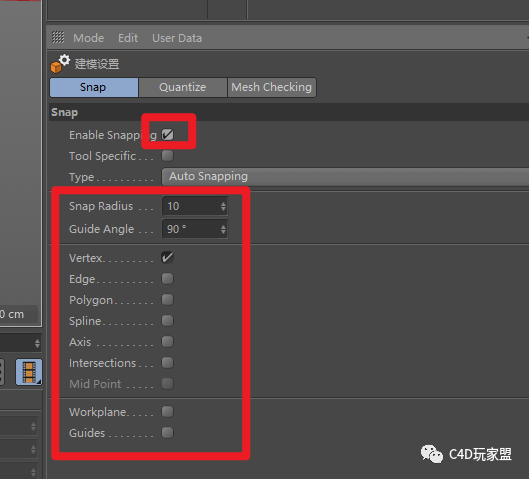Click the modeling settings cube-gear icon

(60, 63)
